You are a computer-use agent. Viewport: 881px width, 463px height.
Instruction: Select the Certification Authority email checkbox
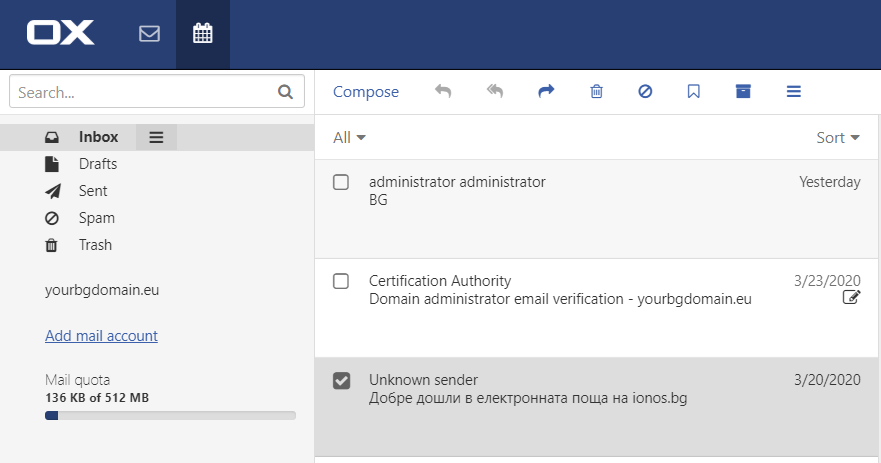[341, 281]
